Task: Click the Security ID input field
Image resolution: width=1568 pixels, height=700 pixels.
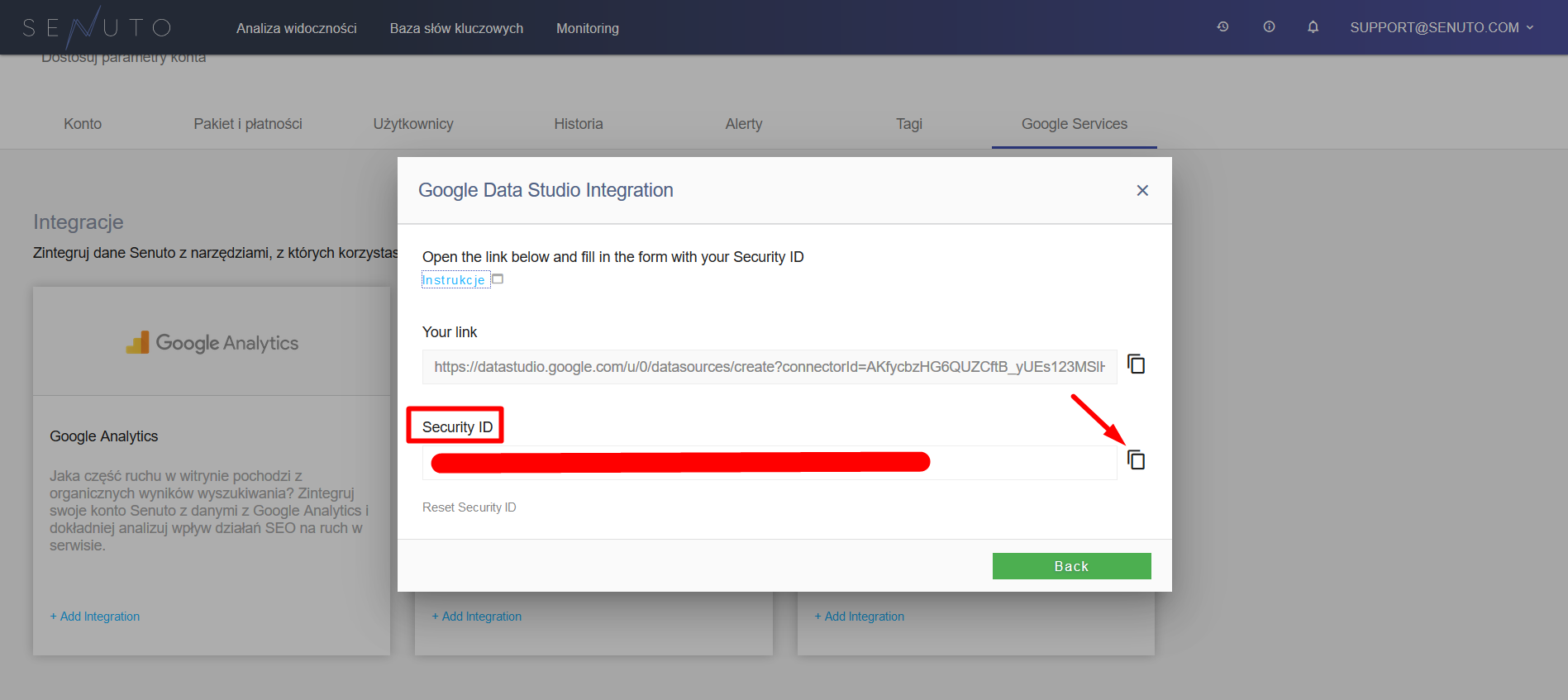Action: click(x=770, y=462)
